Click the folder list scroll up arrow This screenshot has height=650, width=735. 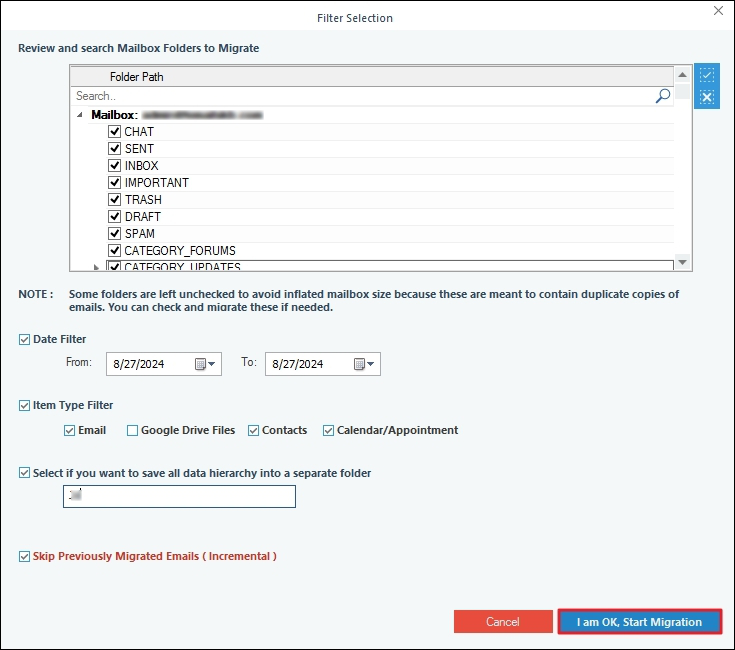[682, 75]
